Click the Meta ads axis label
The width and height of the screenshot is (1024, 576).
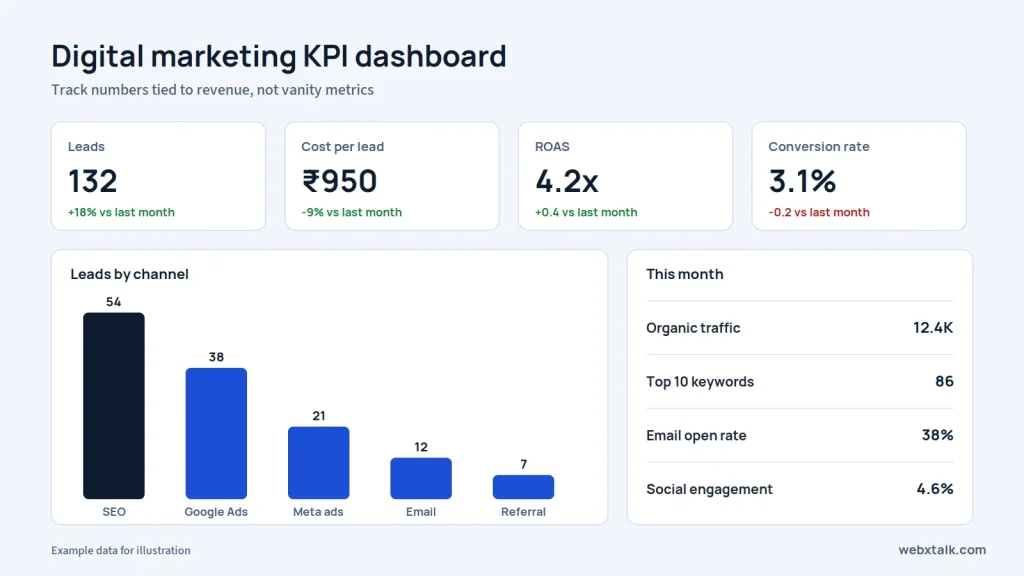pyautogui.click(x=318, y=512)
